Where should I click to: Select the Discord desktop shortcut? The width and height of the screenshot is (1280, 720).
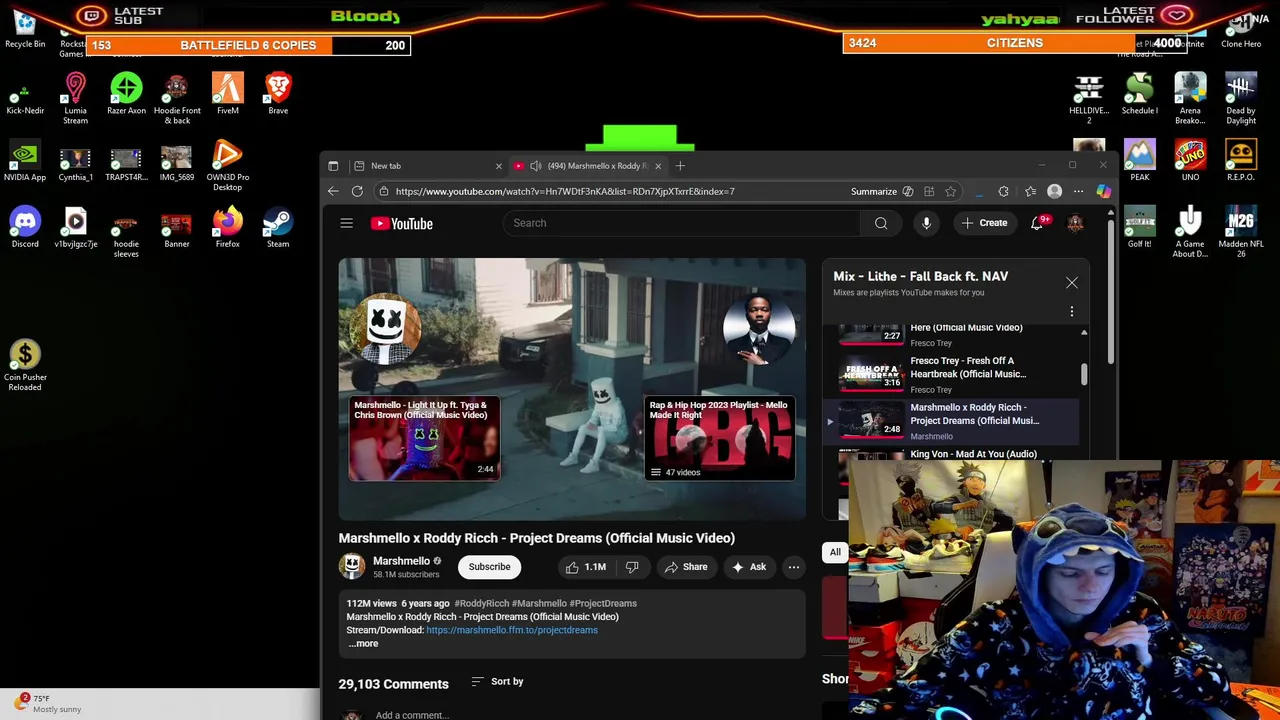click(25, 228)
